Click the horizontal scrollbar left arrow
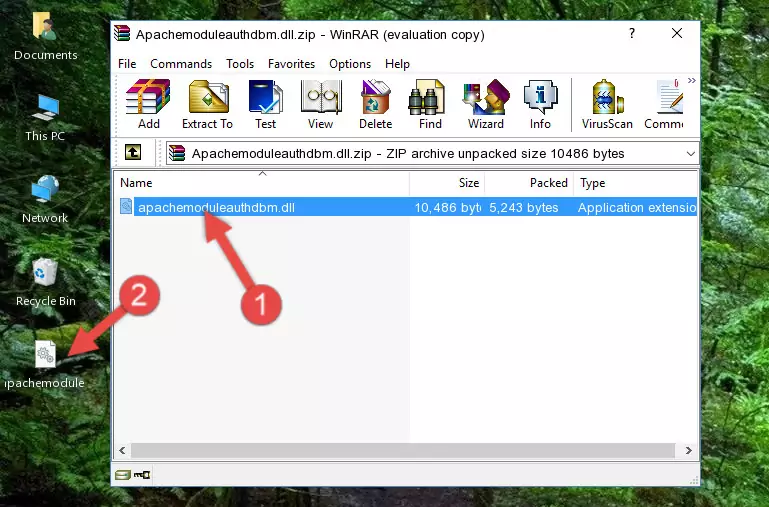The width and height of the screenshot is (769, 507). [123, 450]
